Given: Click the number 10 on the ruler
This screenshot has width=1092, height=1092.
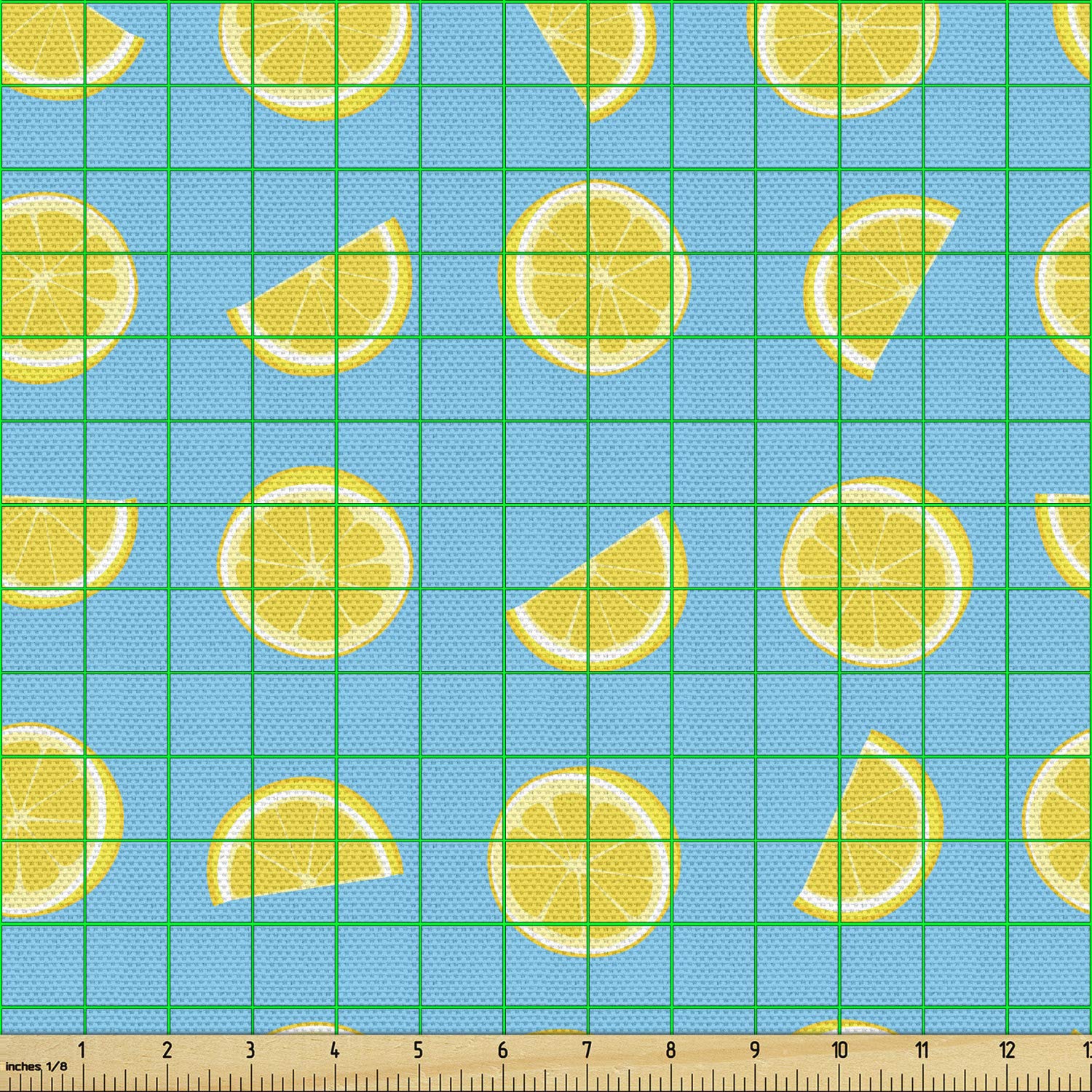Looking at the screenshot, I should tap(839, 1050).
